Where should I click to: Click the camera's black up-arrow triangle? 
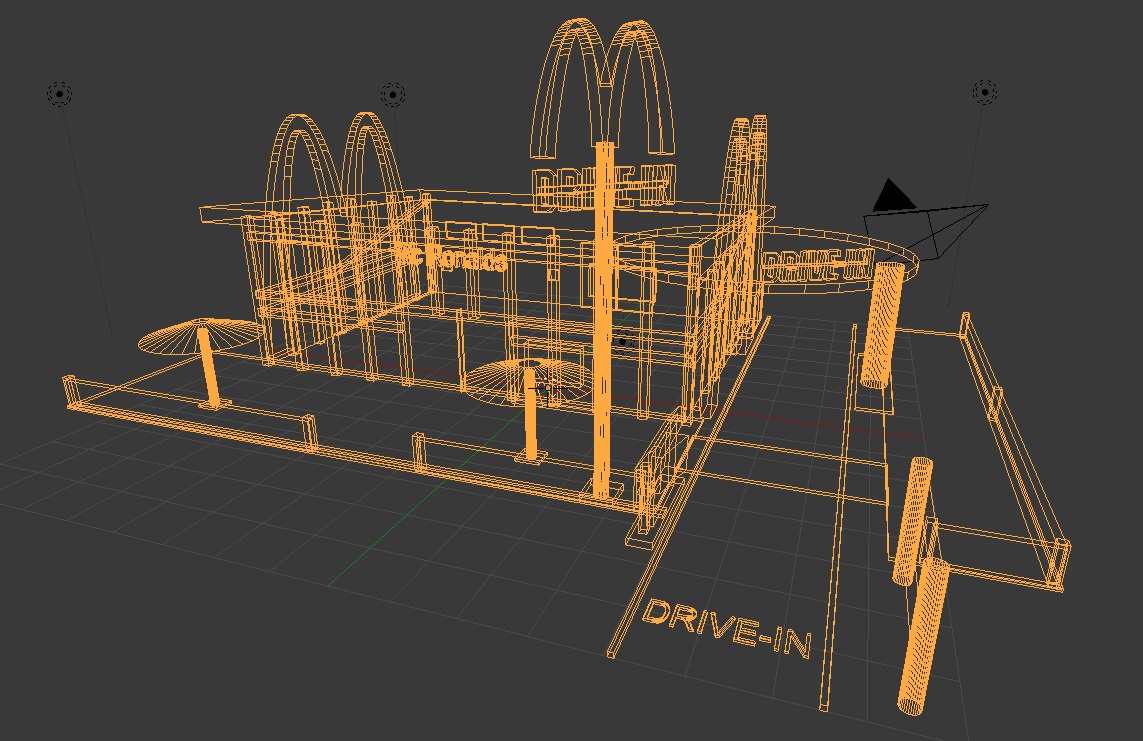[x=892, y=197]
